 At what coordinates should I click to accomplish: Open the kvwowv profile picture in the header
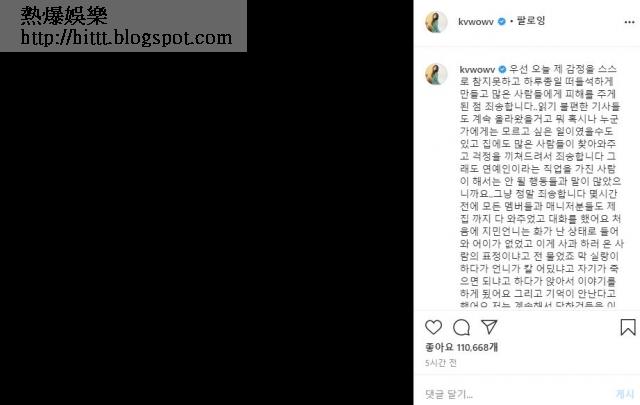tap(436, 22)
